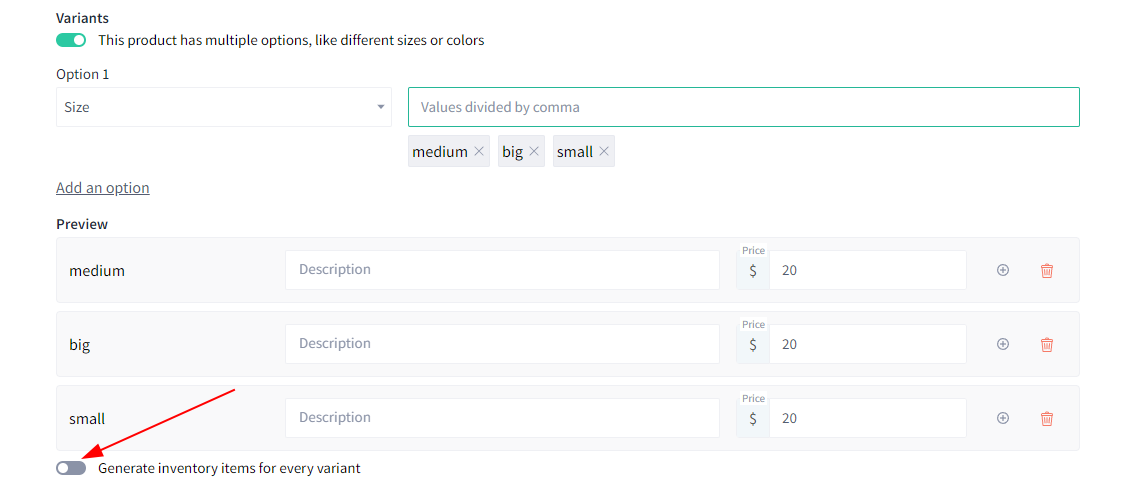Click plus icon on big variant row
The height and width of the screenshot is (496, 1129).
click(1002, 344)
